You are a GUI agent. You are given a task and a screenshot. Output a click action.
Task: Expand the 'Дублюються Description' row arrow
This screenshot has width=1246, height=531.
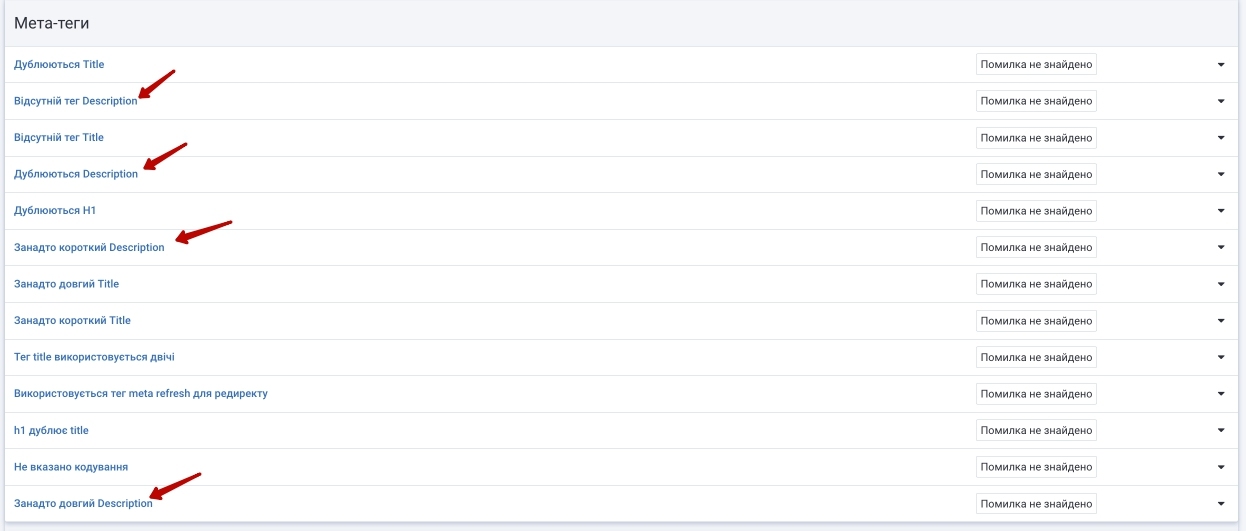[1221, 175]
